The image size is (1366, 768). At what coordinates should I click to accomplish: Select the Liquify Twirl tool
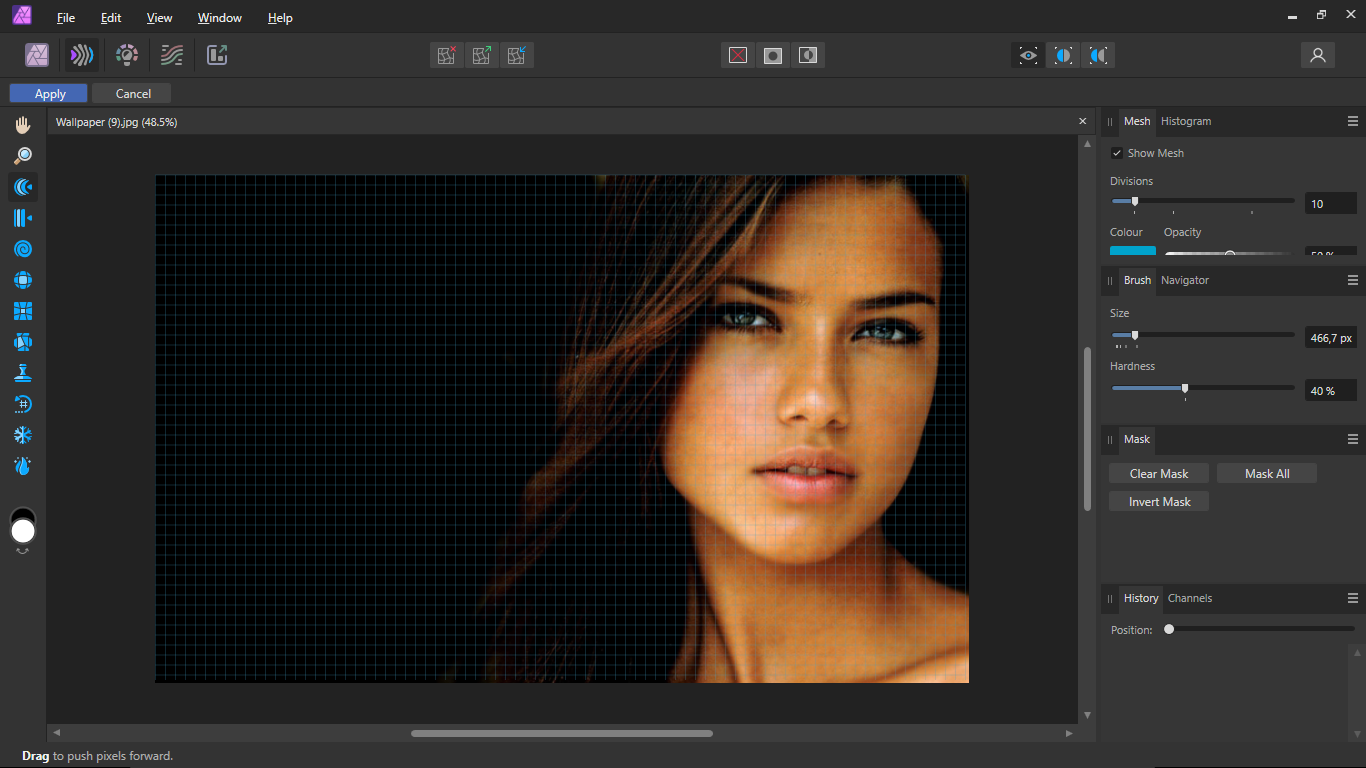[x=23, y=249]
